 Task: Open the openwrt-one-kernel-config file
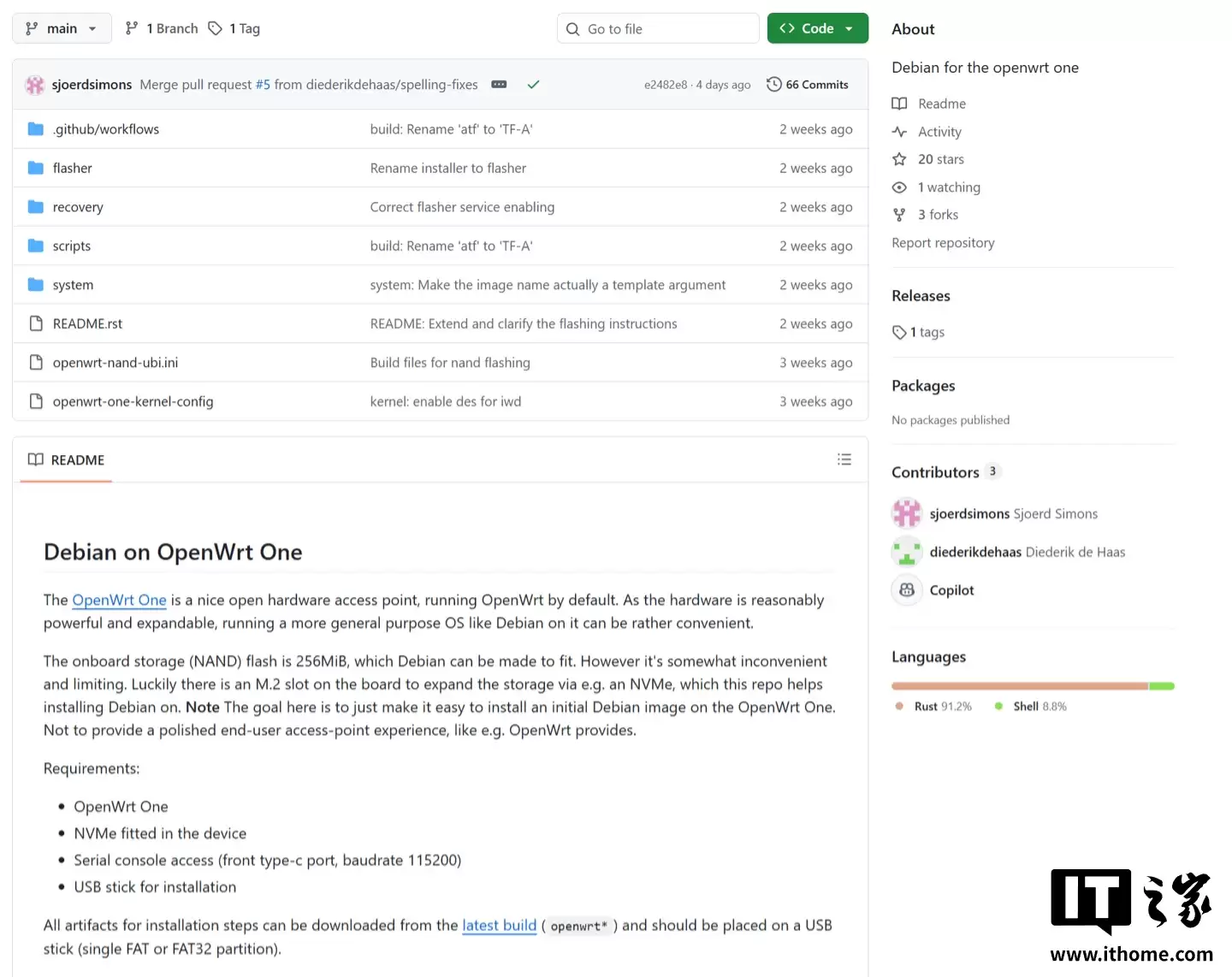(x=133, y=401)
